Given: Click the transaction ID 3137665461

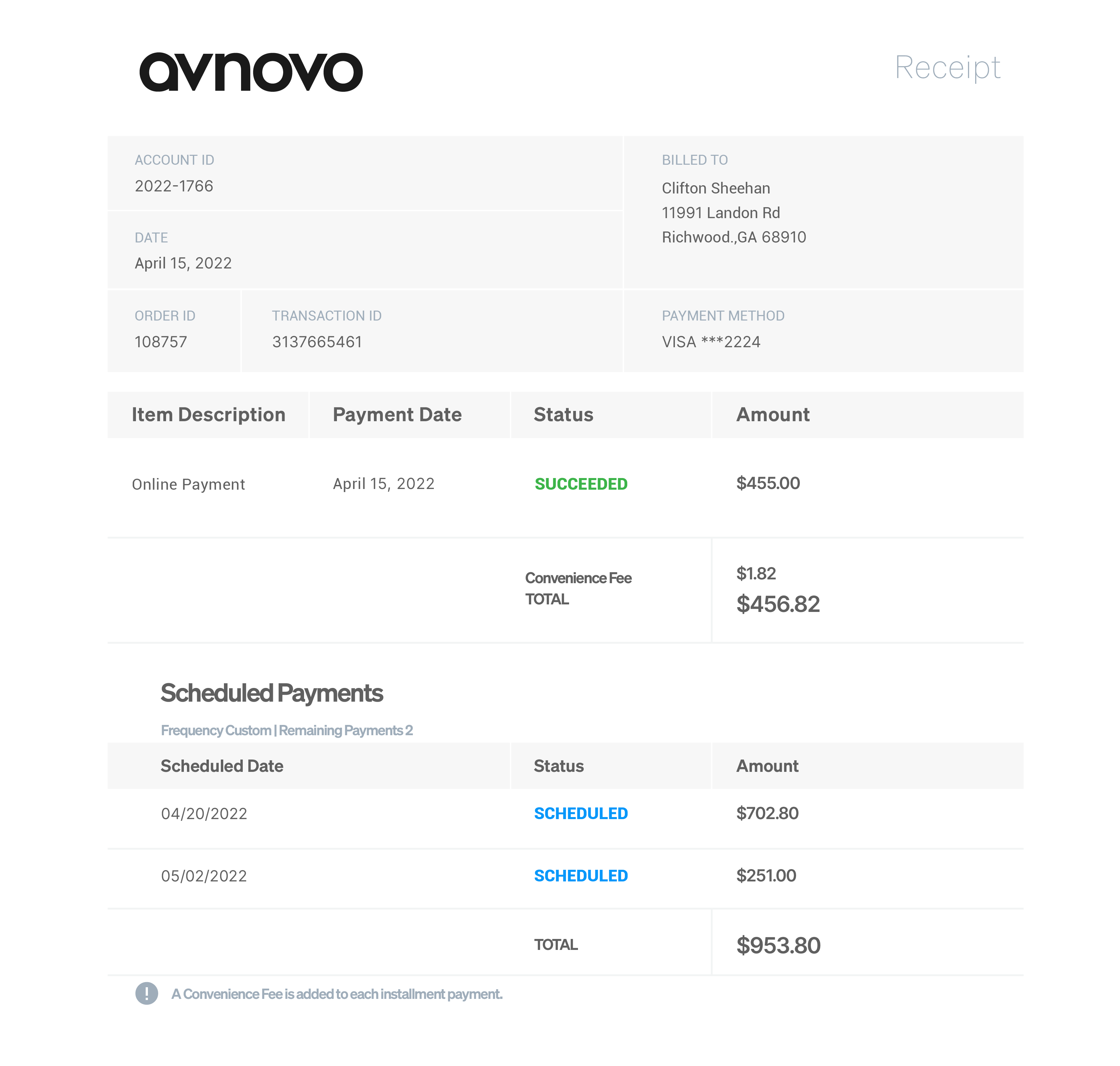Looking at the screenshot, I should [316, 342].
